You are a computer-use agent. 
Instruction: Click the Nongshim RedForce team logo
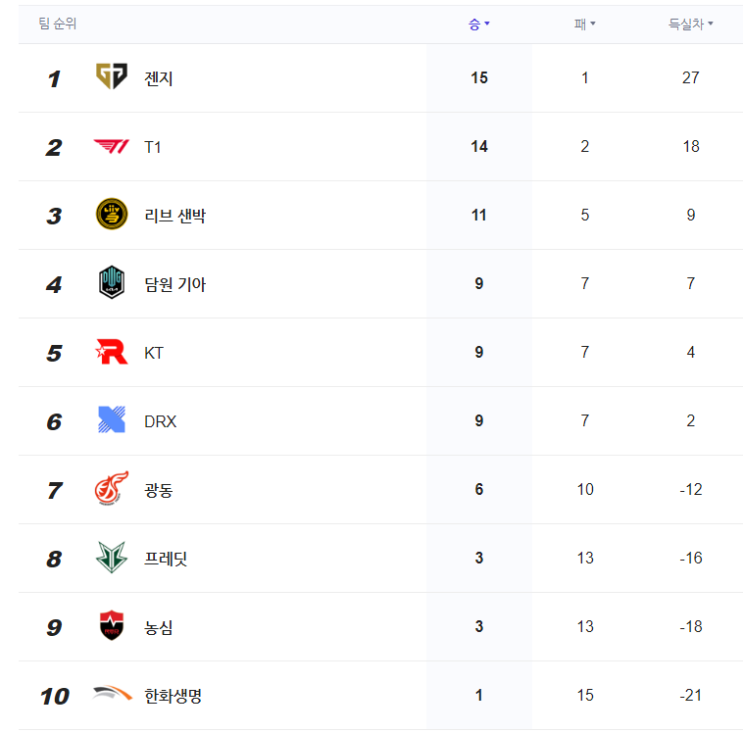pos(111,627)
